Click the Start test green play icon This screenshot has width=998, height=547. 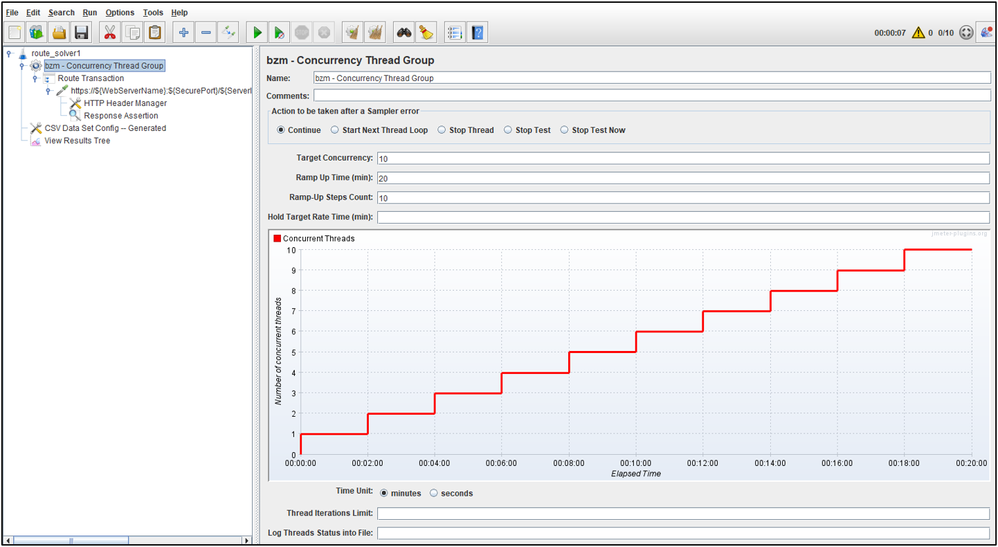(x=257, y=33)
